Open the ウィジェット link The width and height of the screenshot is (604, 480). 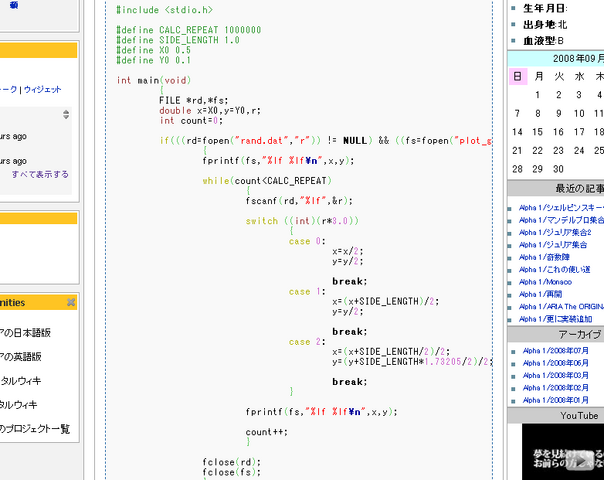(43, 89)
